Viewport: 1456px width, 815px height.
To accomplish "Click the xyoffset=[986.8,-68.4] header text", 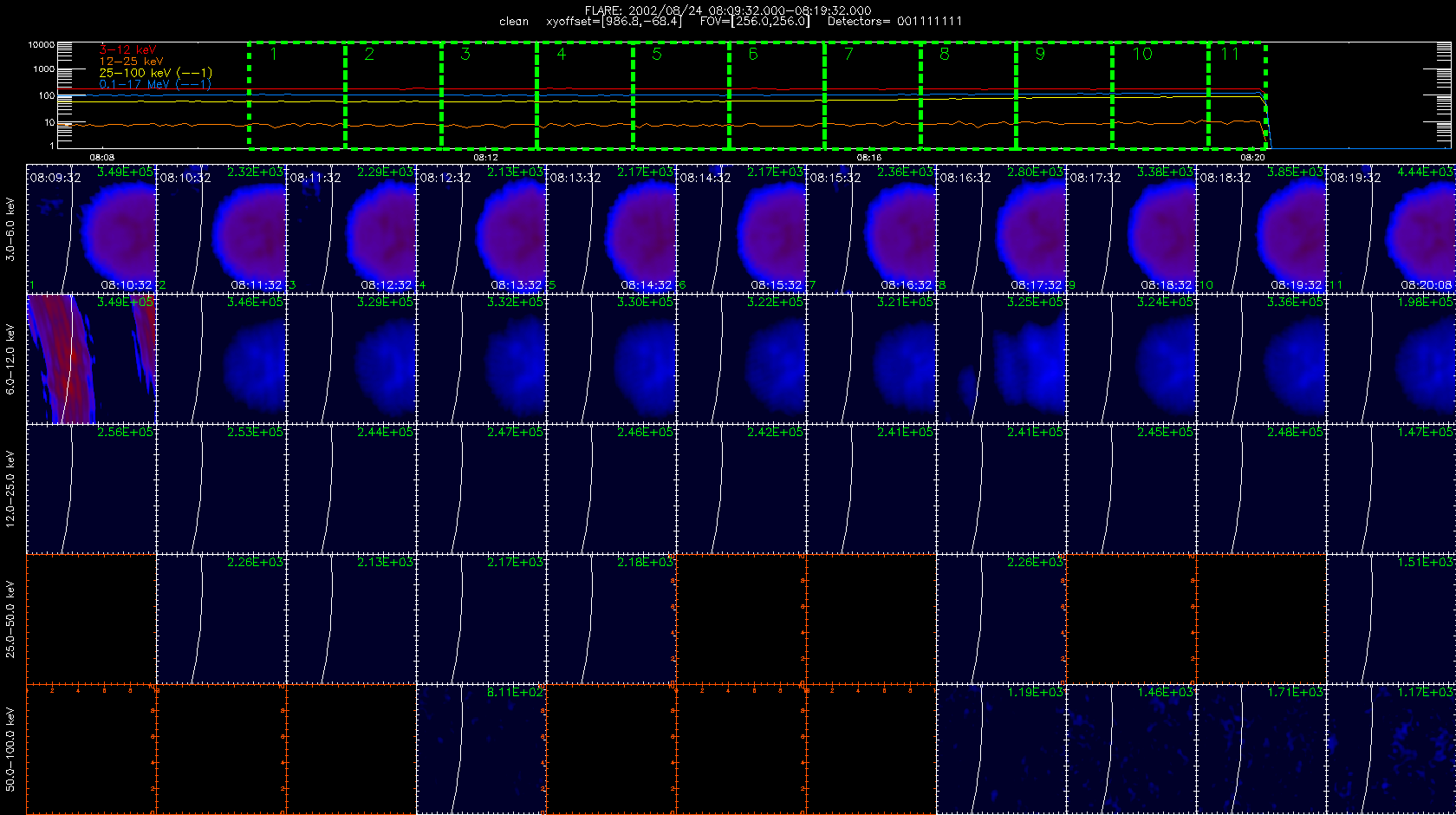I will click(x=614, y=22).
